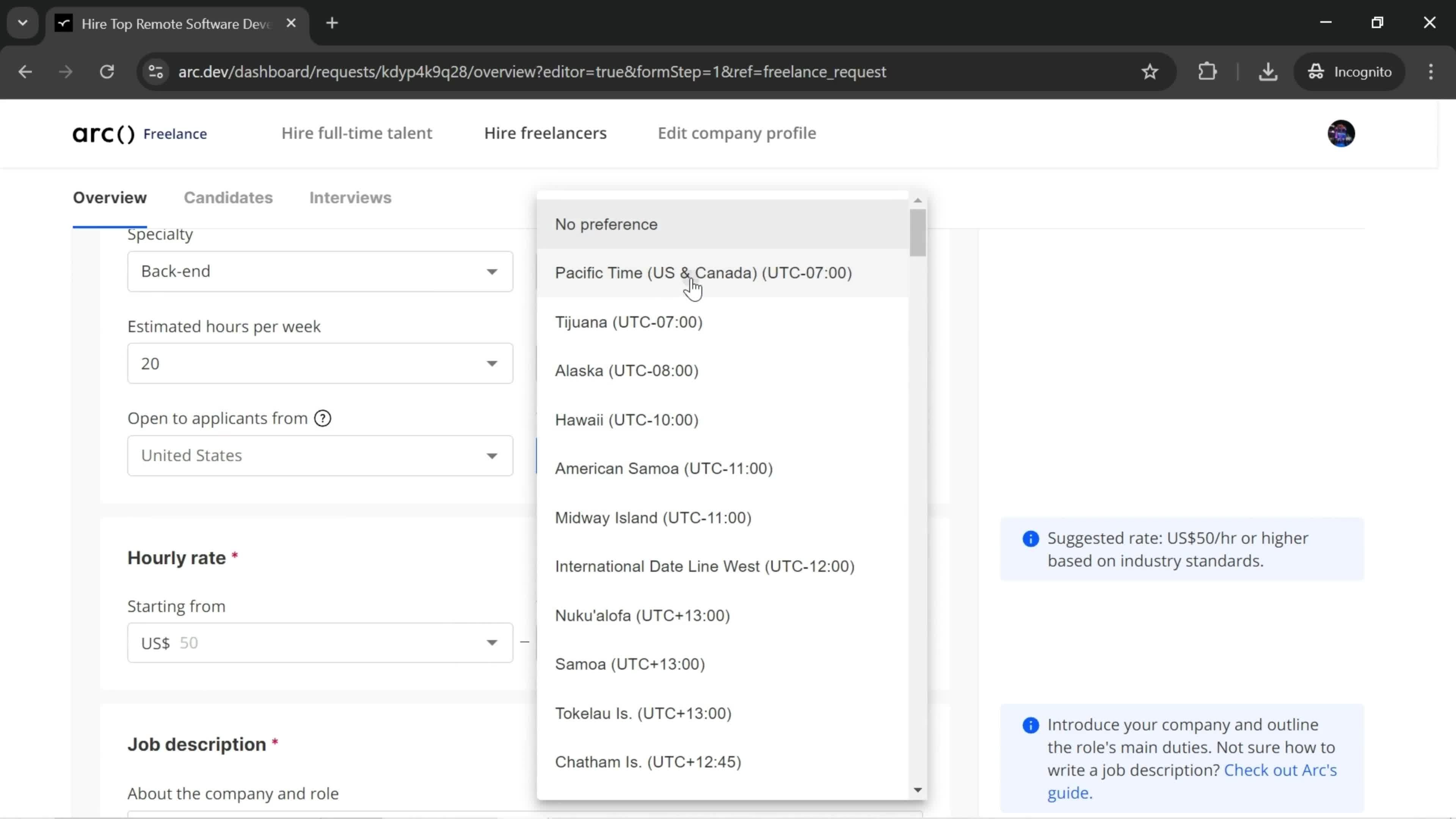The height and width of the screenshot is (819, 1456).
Task: Click the browser address bar URL
Action: [x=532, y=72]
